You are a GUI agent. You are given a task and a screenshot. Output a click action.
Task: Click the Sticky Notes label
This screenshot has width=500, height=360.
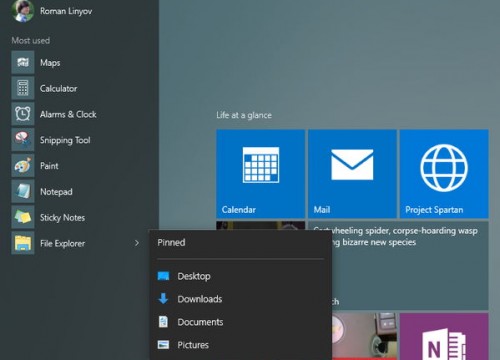(62, 218)
